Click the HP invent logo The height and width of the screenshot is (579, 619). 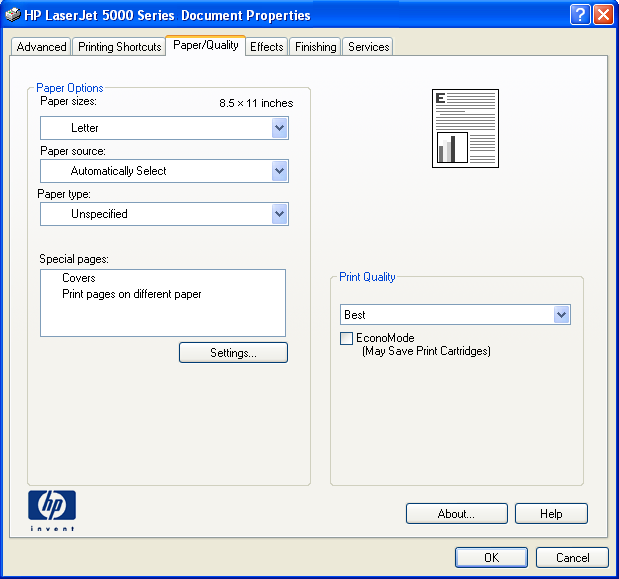click(x=52, y=509)
